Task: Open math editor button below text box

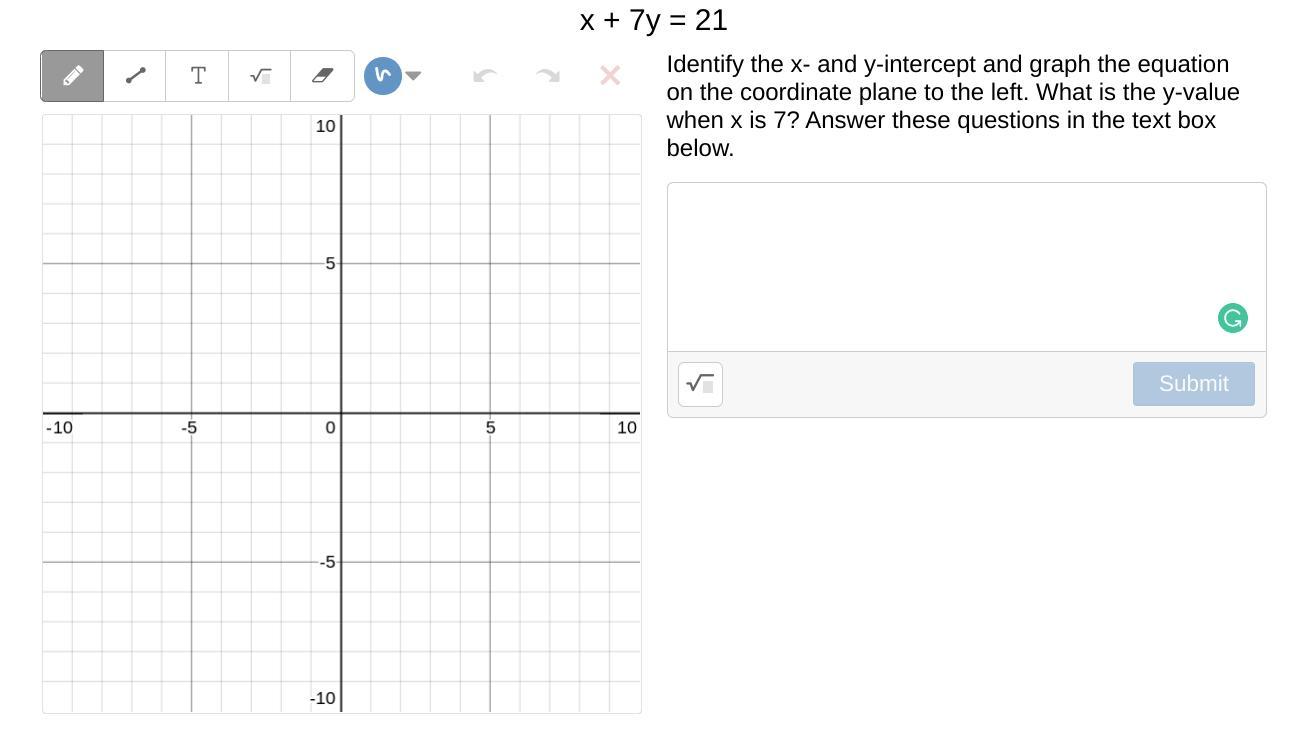Action: (700, 384)
